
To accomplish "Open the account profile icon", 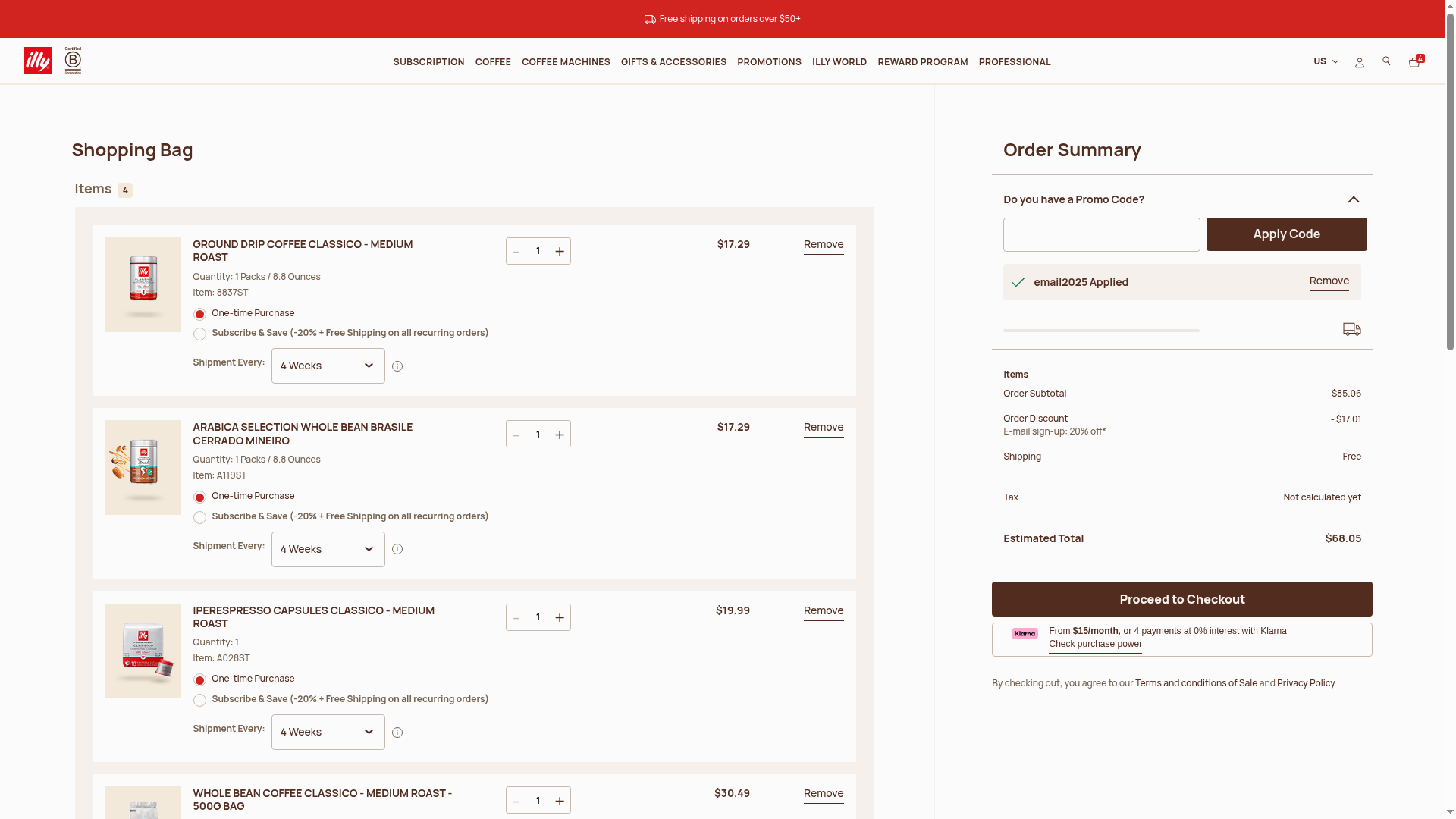I will 1359,62.
